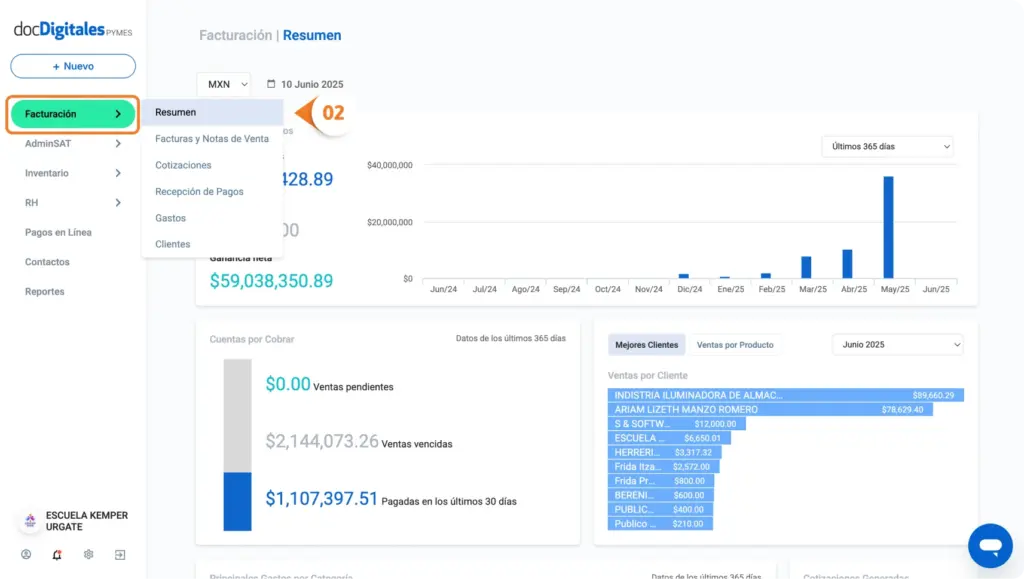1024x579 pixels.
Task: Click the PUBLIC... $400.00 bar
Action: pos(660,509)
